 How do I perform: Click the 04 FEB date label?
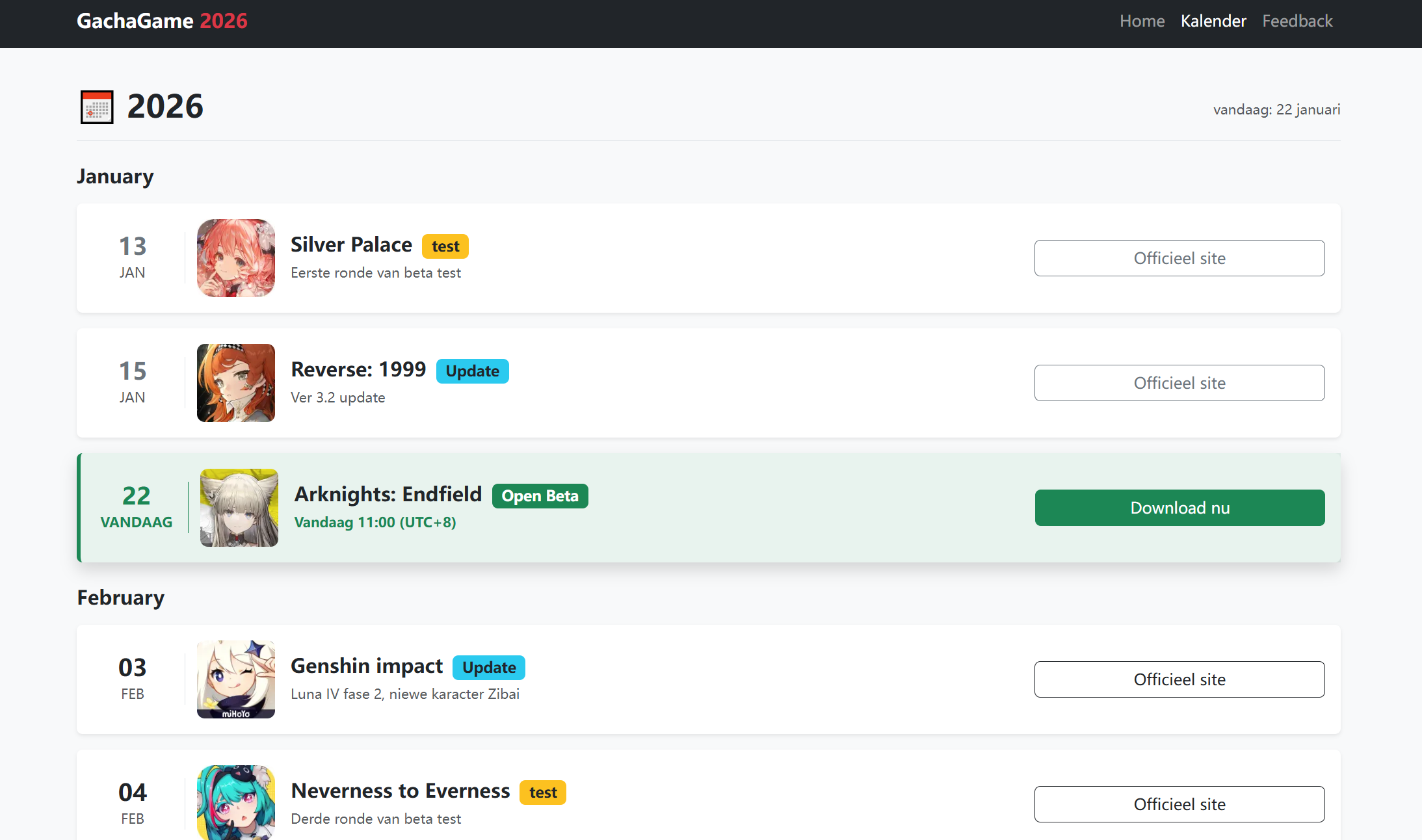[x=133, y=804]
